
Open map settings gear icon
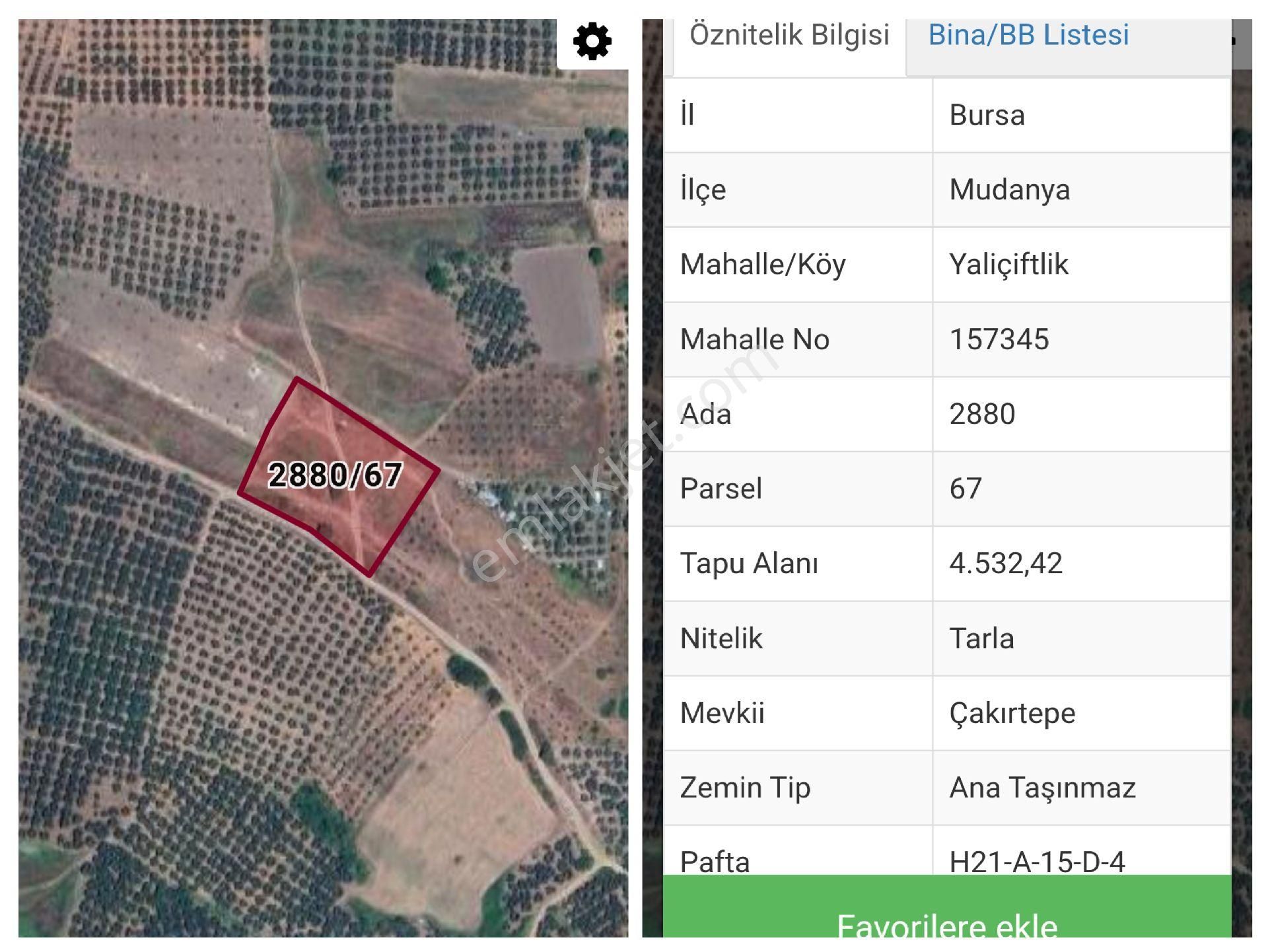[592, 42]
